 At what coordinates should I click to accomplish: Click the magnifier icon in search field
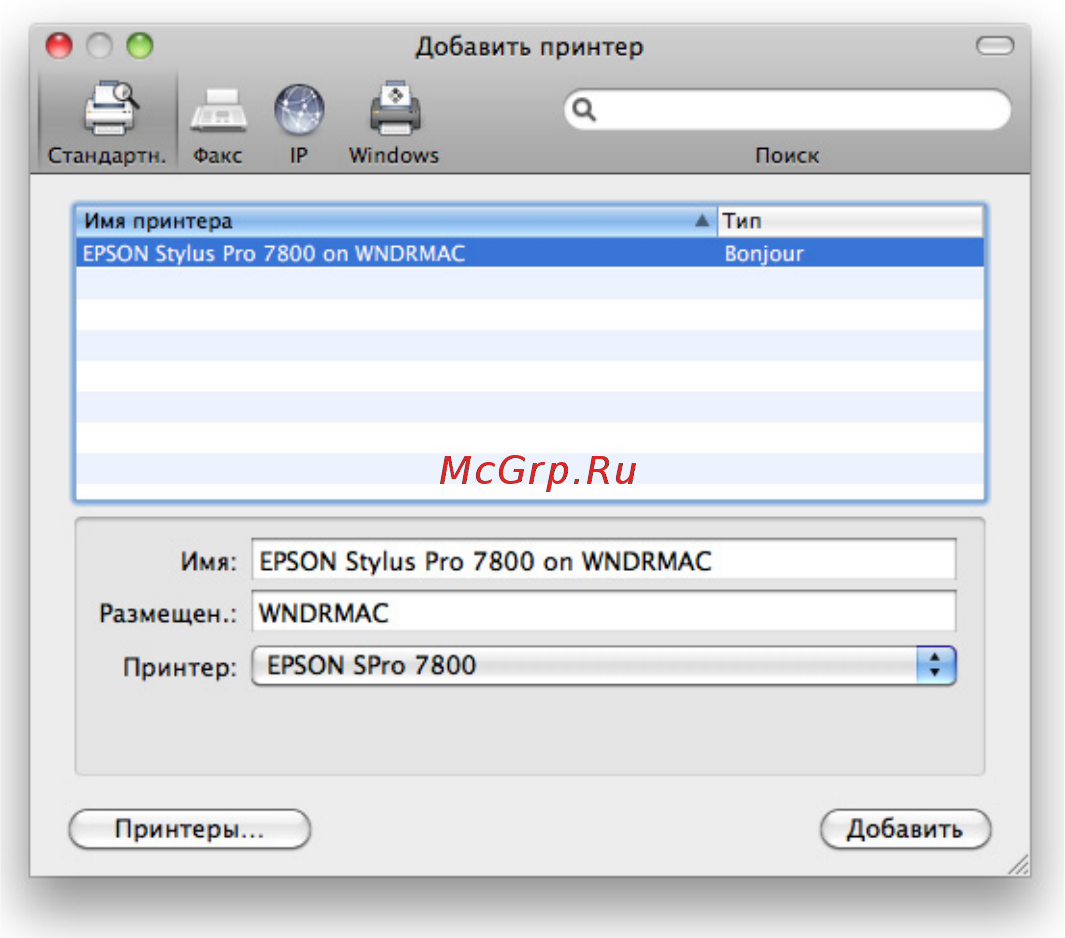(x=584, y=109)
